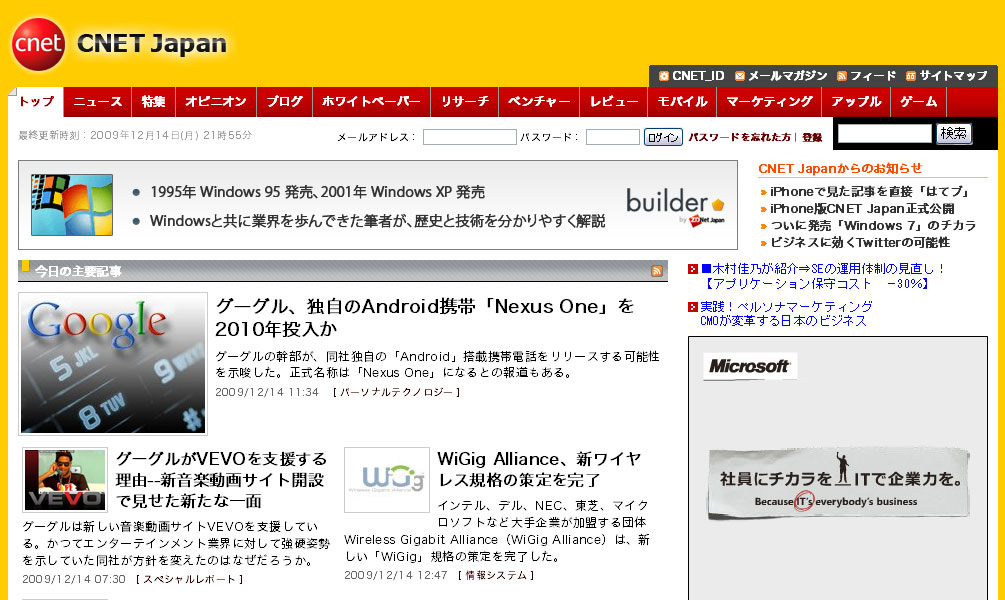Click the メールマガジン mail icon link
The width and height of the screenshot is (1005, 600).
(x=740, y=76)
